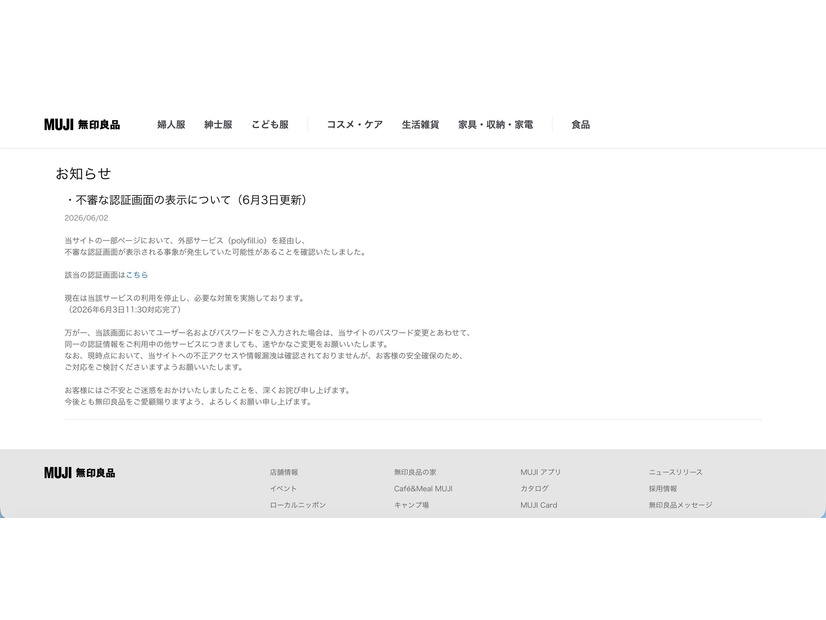Open the キャンプ場 footer link
Image resolution: width=826 pixels, height=620 pixels.
411,505
